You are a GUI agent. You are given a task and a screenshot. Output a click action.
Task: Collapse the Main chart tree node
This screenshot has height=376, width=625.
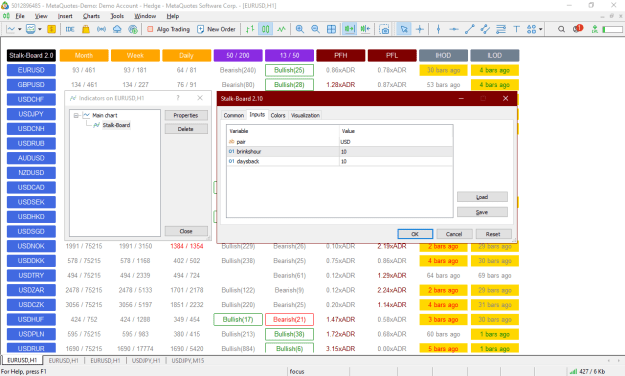77,116
